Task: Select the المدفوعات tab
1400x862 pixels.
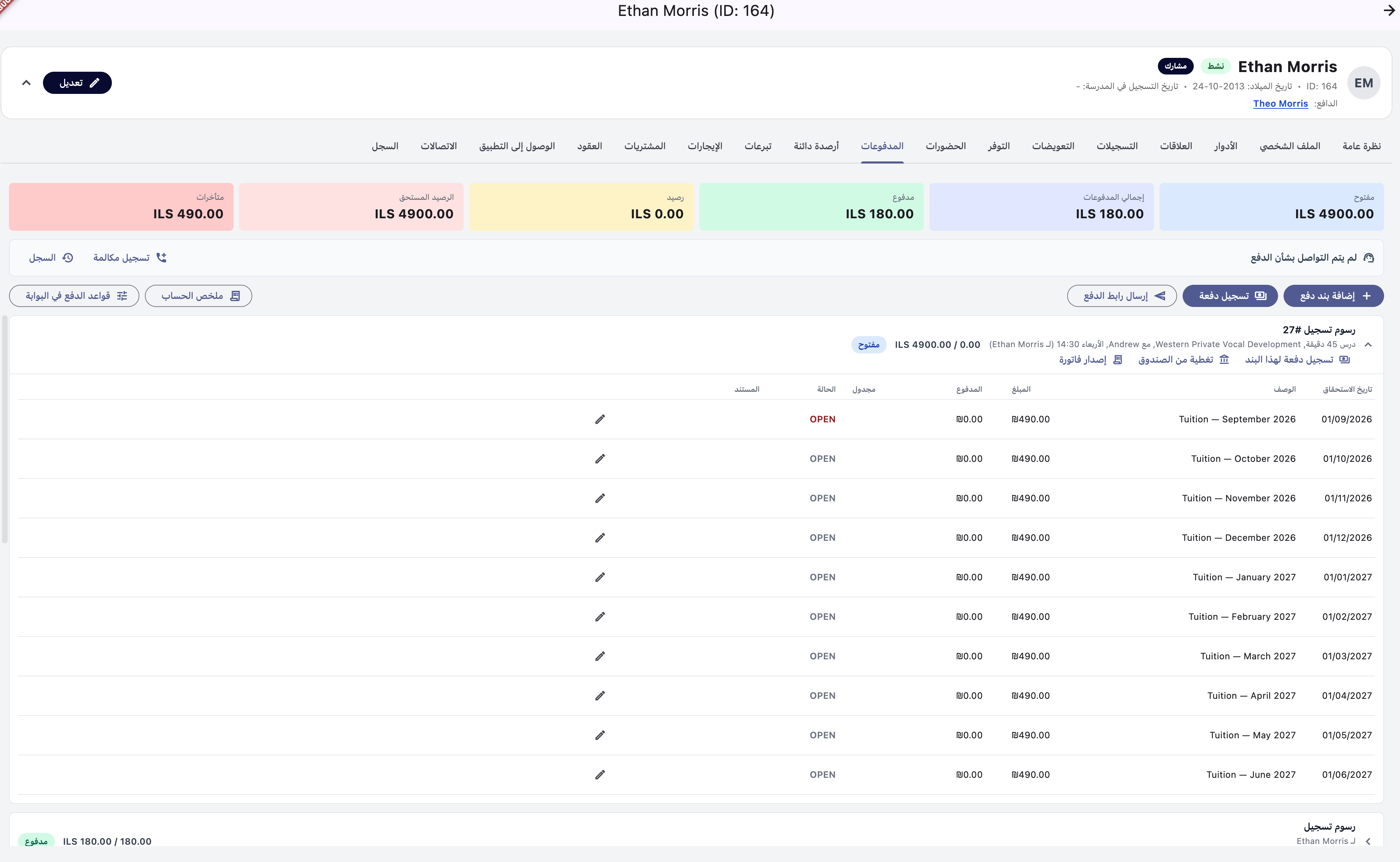Action: point(882,146)
